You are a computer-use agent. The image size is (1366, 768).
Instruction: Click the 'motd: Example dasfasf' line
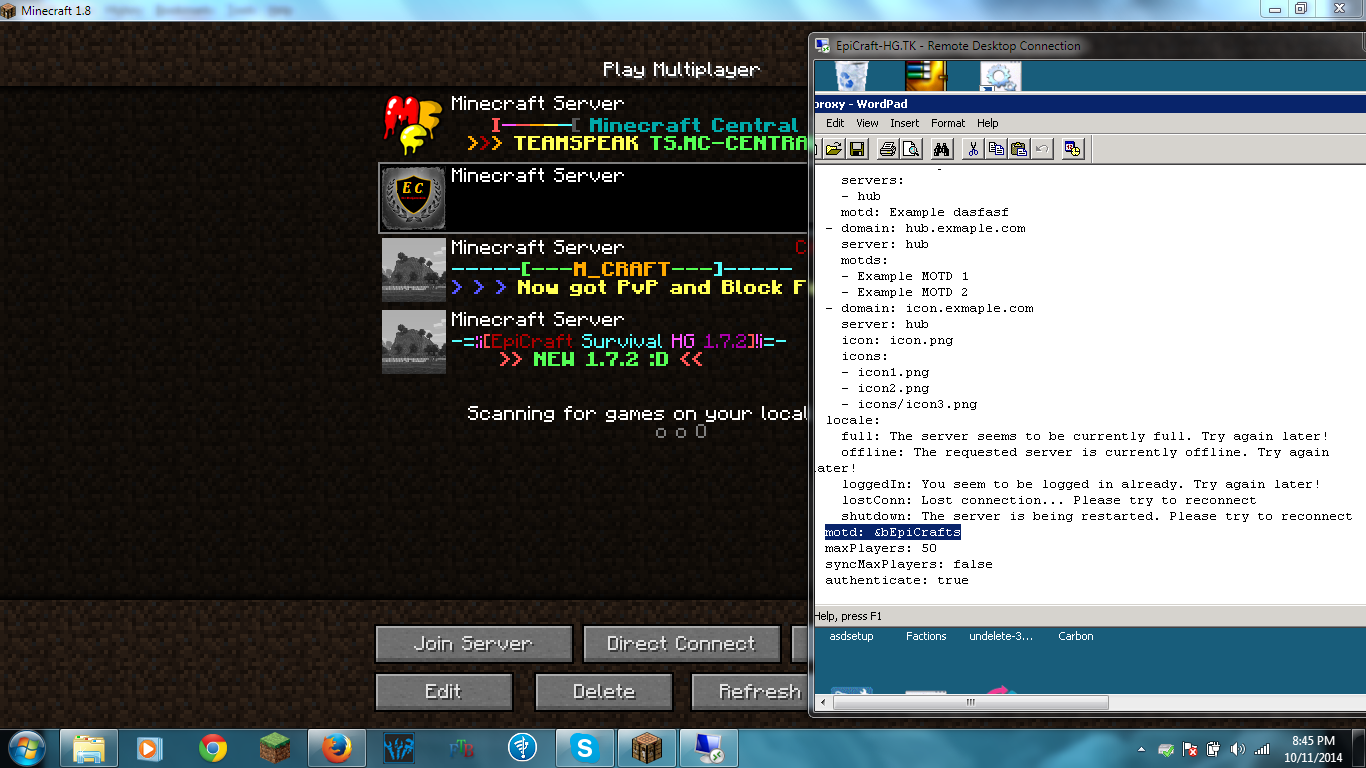pos(924,212)
